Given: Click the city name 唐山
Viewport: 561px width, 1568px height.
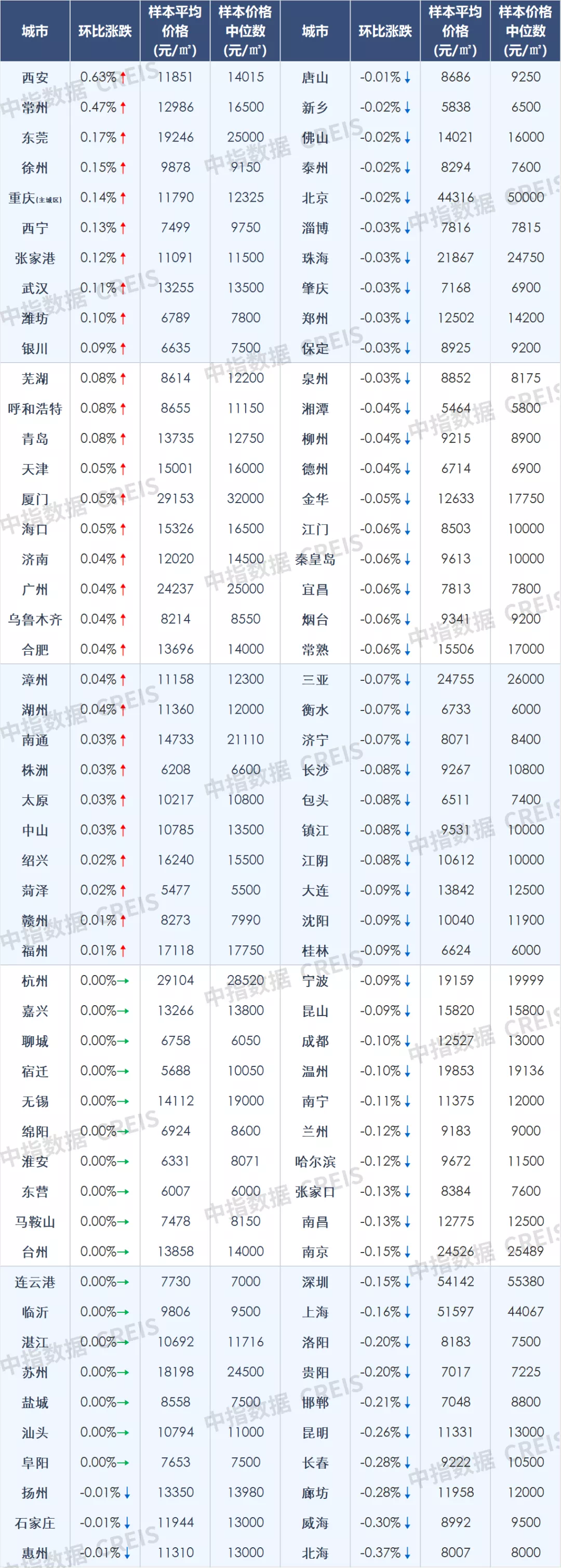Looking at the screenshot, I should point(315,77).
